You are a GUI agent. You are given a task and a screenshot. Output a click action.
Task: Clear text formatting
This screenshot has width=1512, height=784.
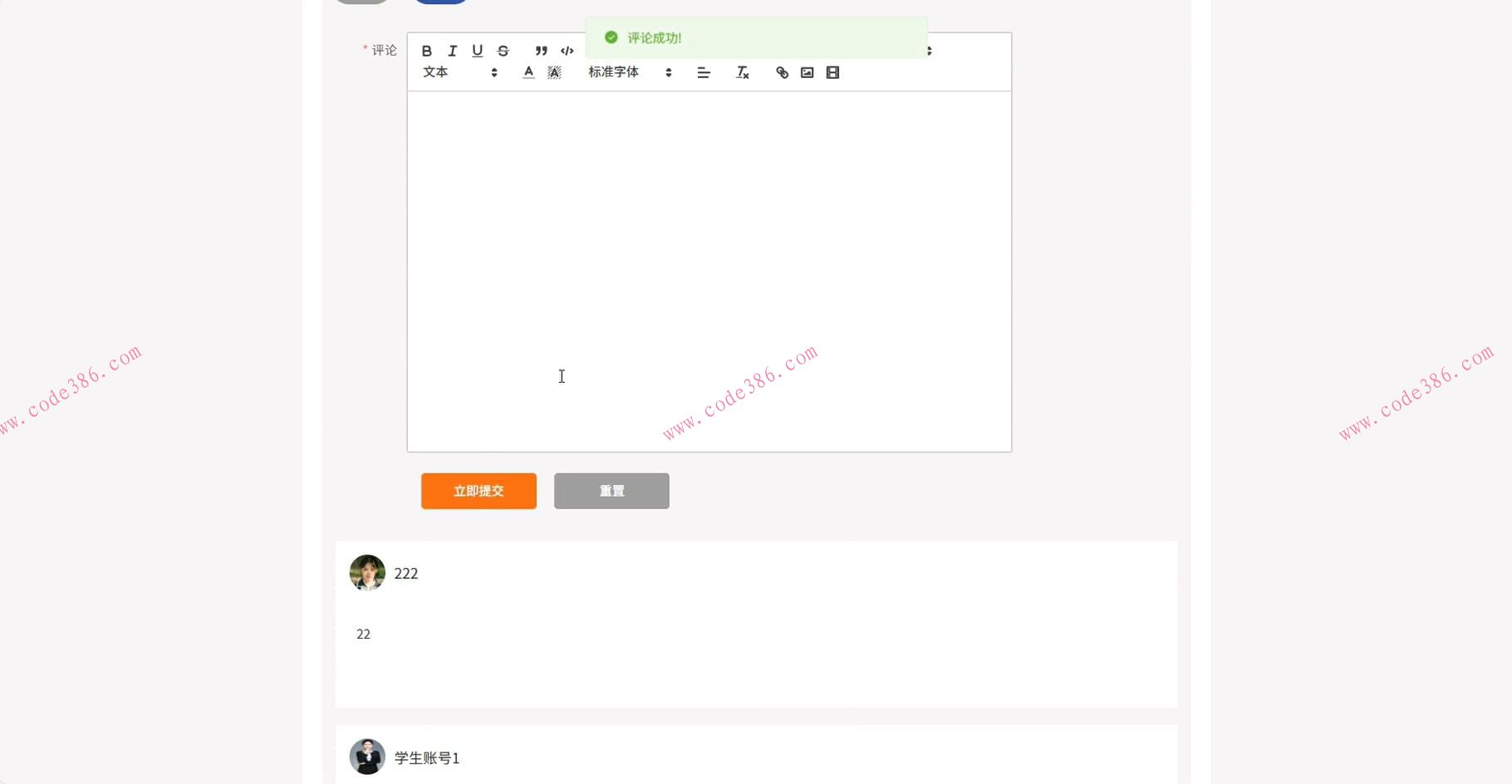coord(742,73)
